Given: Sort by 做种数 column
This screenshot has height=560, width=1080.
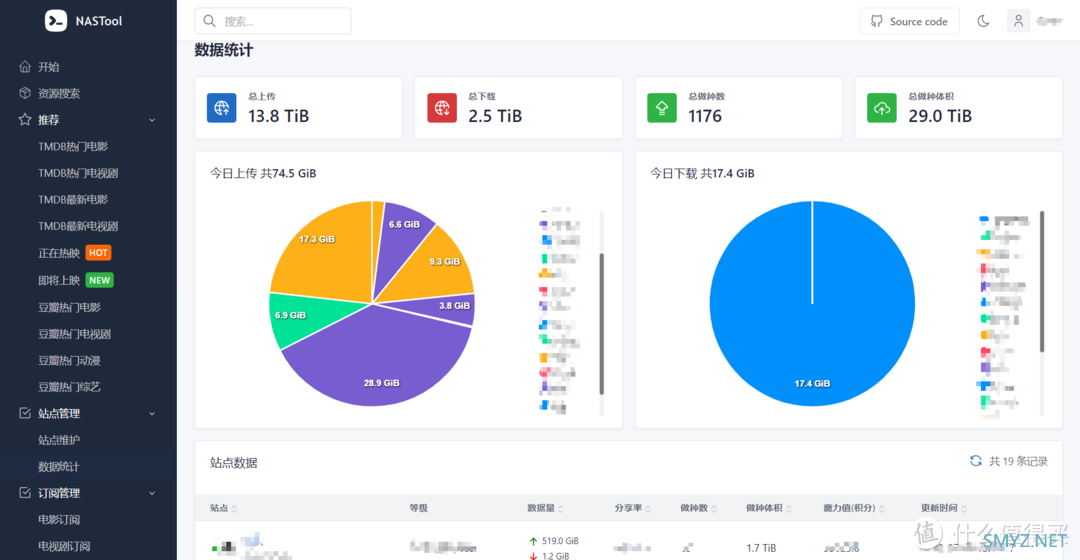Looking at the screenshot, I should tap(698, 508).
